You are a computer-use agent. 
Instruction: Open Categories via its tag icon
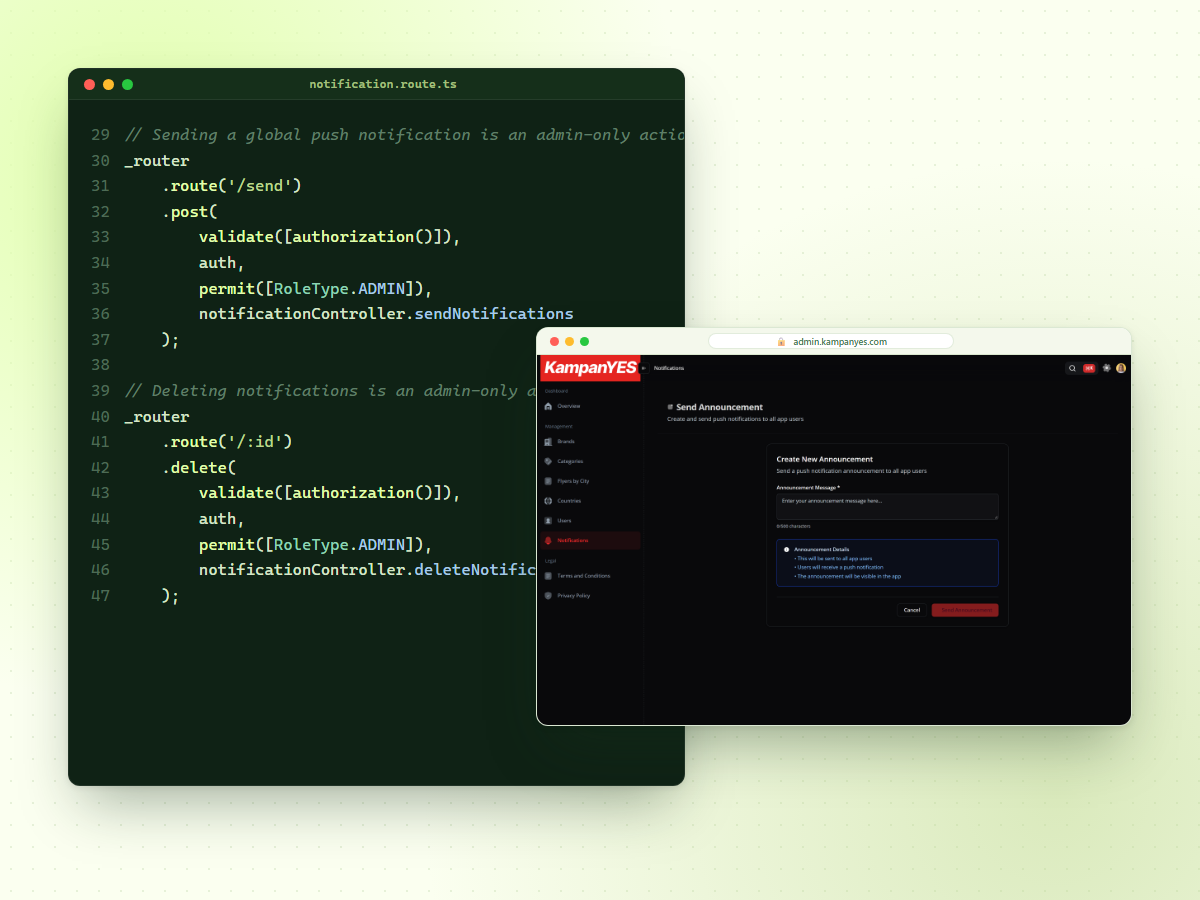(548, 461)
